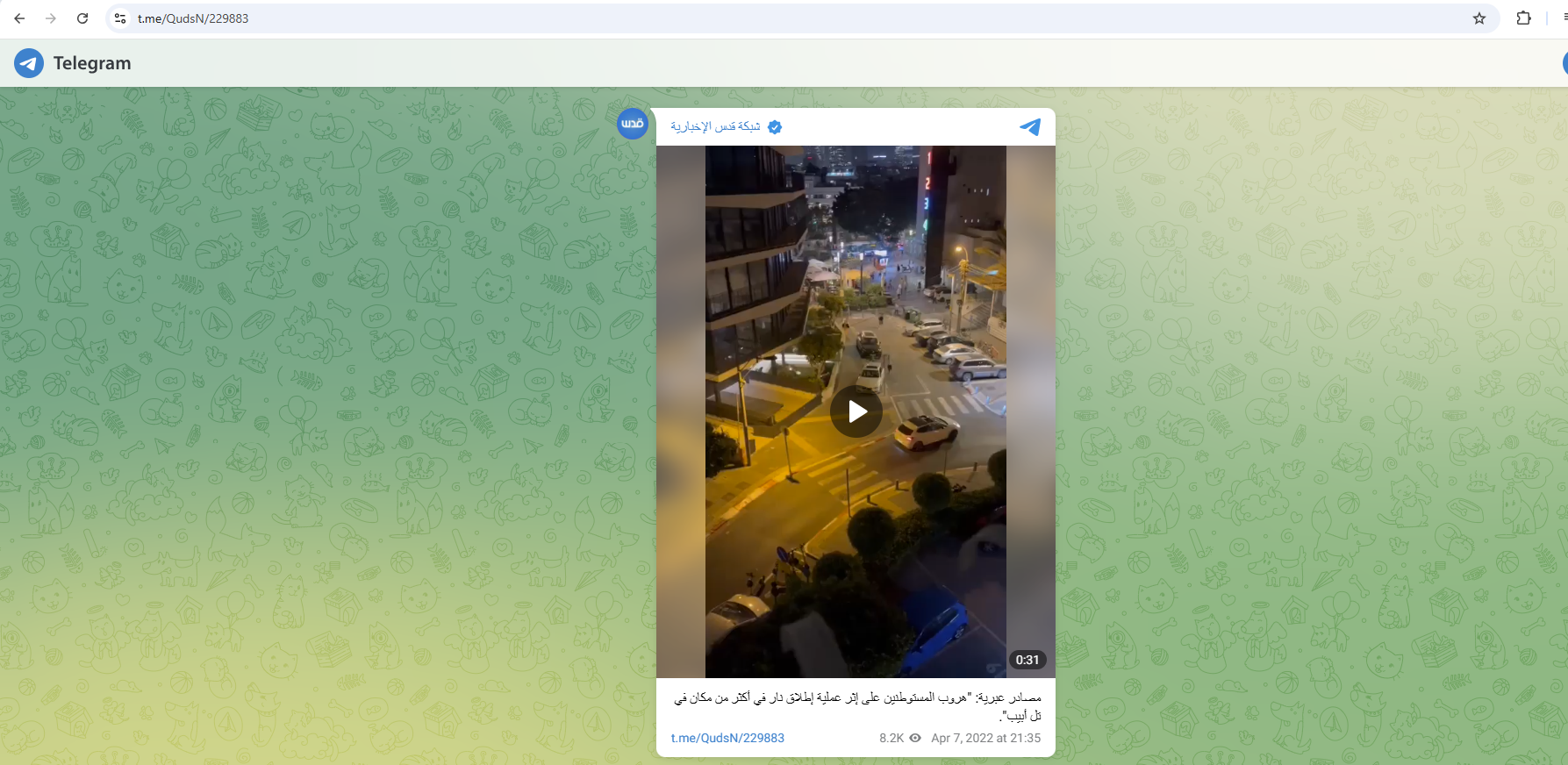Click the browser forward arrow

click(x=51, y=18)
